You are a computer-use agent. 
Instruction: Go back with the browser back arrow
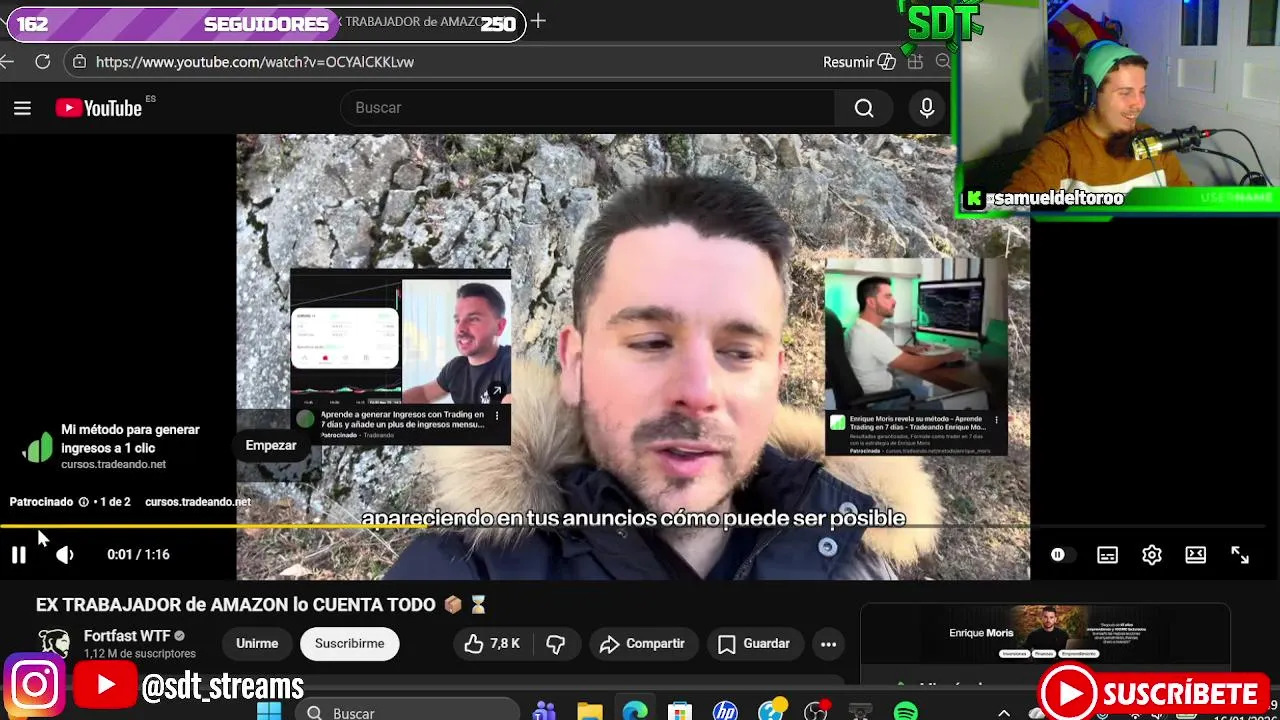click(x=7, y=62)
